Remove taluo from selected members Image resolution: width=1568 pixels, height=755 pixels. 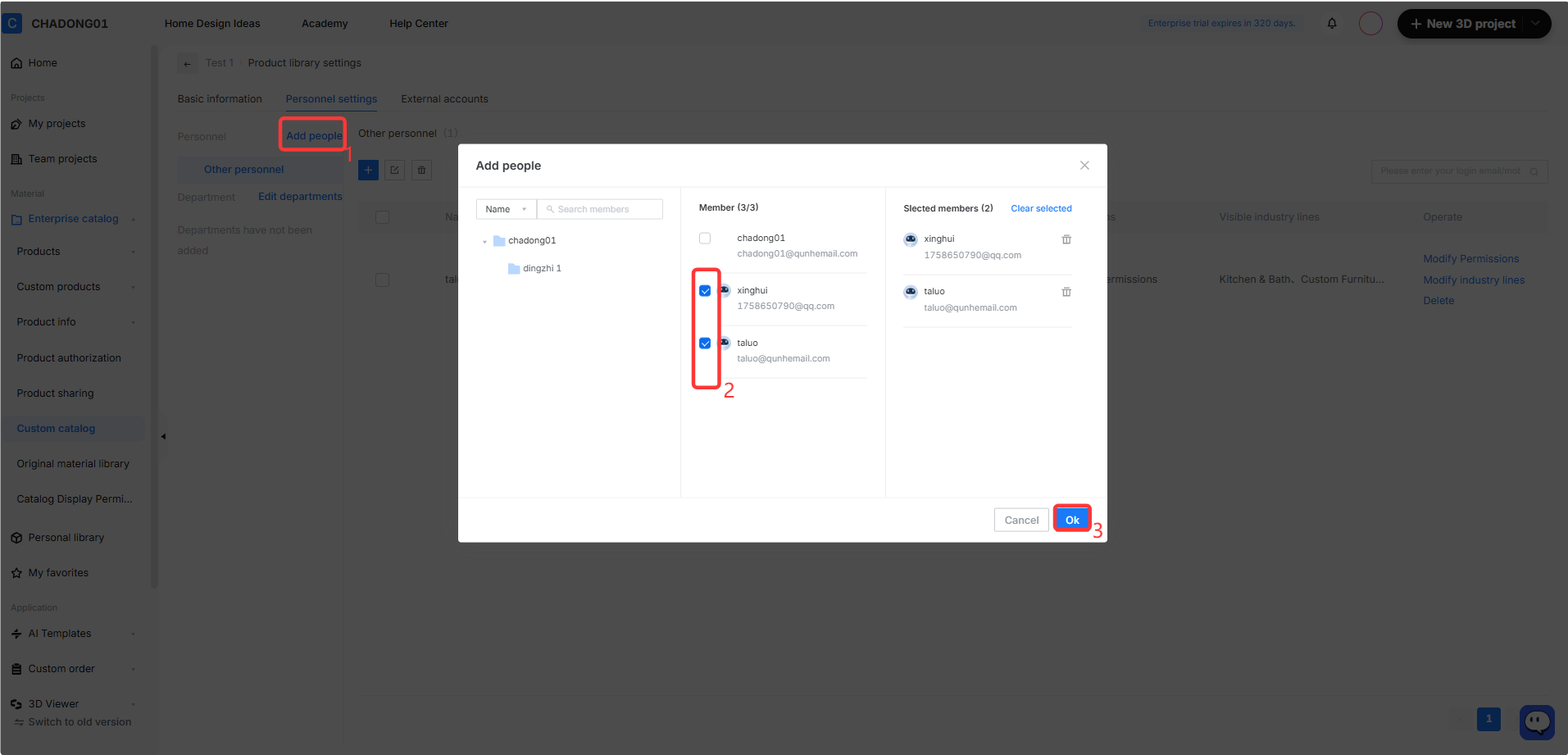coord(1066,292)
